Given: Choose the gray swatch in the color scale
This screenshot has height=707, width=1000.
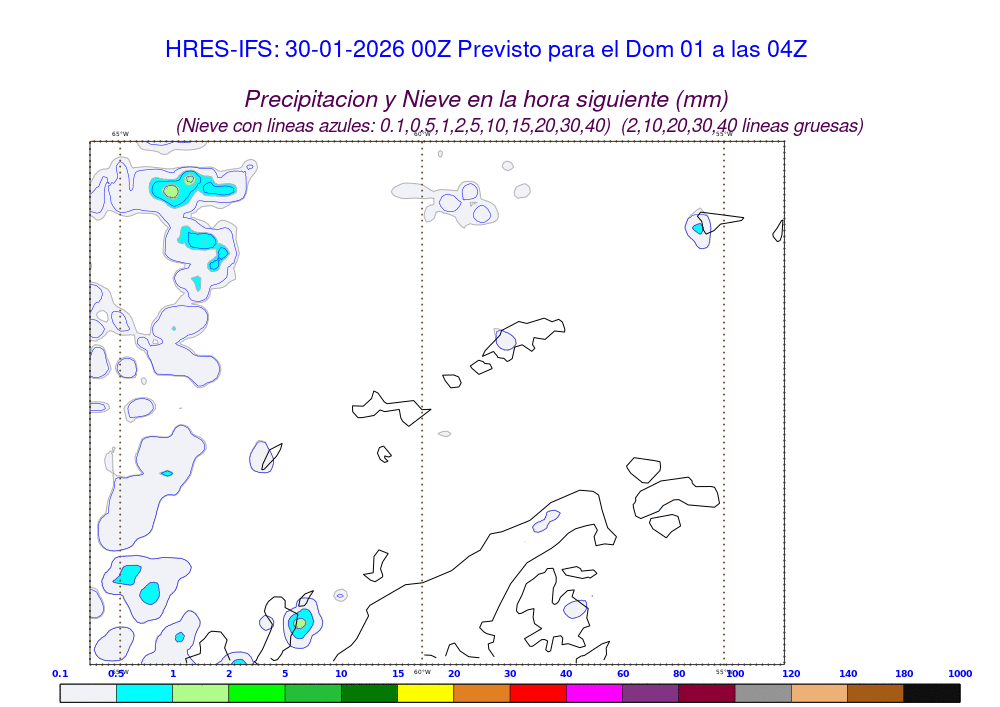Looking at the screenshot, I should coord(763,692).
